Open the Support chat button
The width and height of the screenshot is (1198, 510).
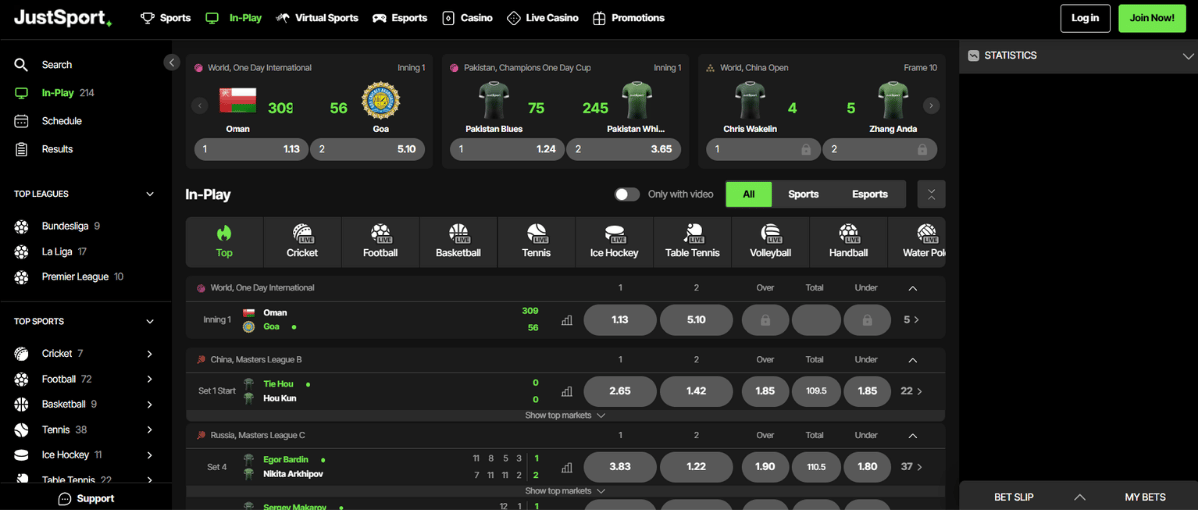coord(86,499)
